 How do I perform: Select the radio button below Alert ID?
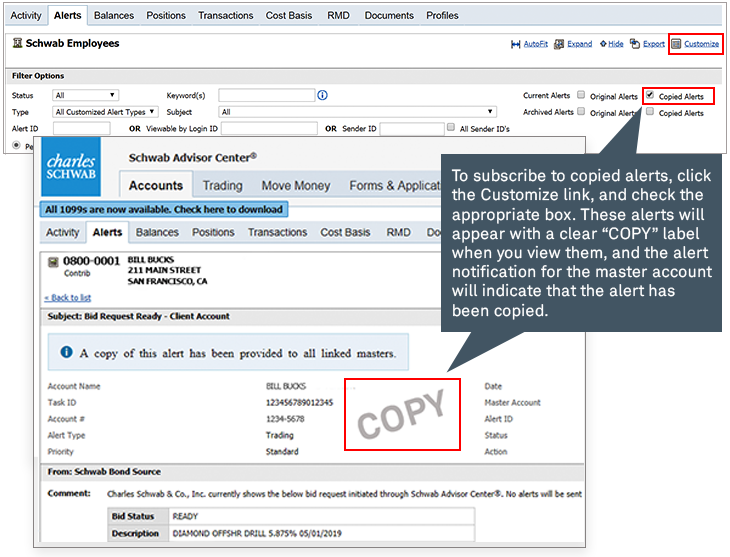[x=16, y=145]
